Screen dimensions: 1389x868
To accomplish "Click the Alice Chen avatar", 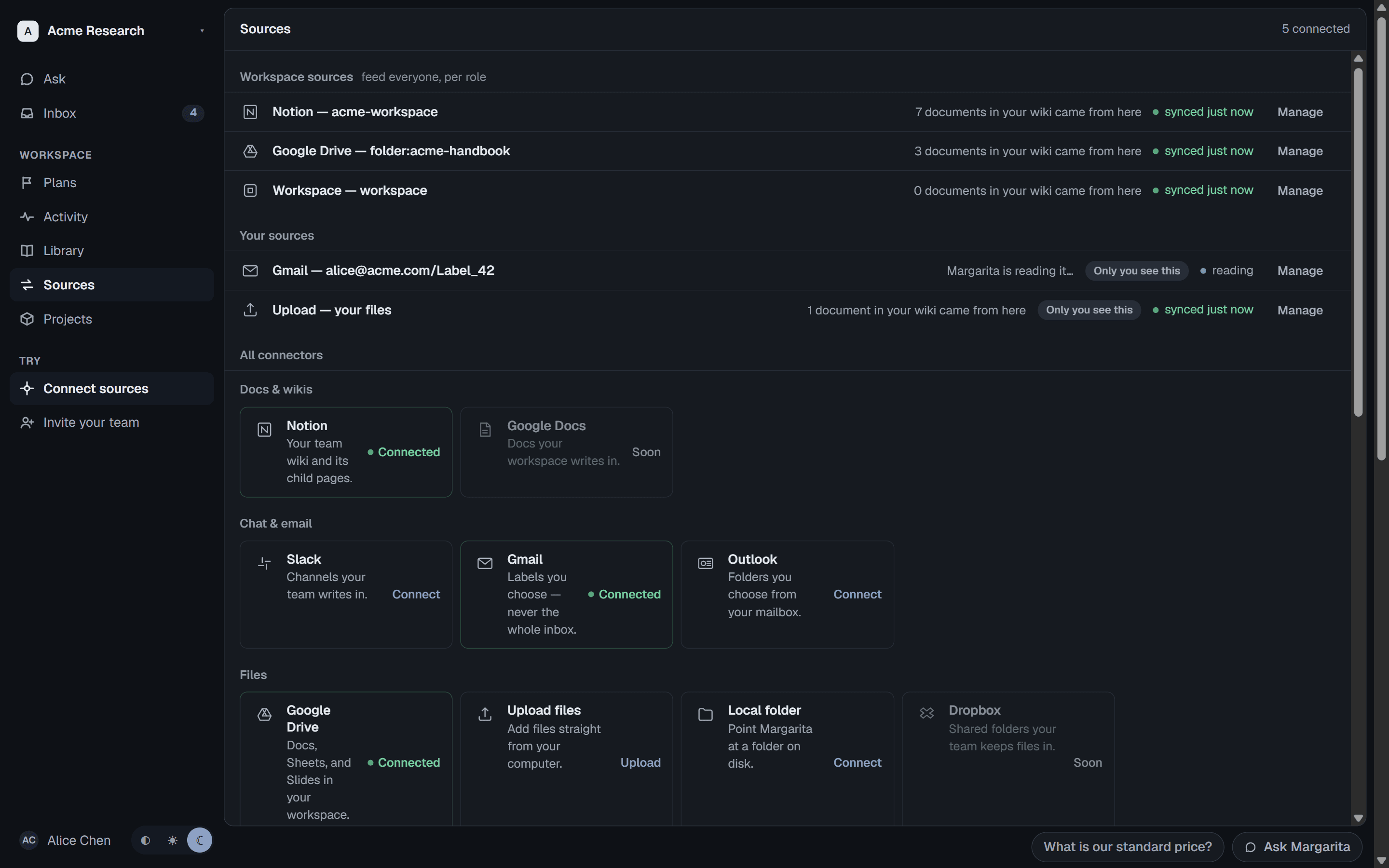I will click(29, 841).
